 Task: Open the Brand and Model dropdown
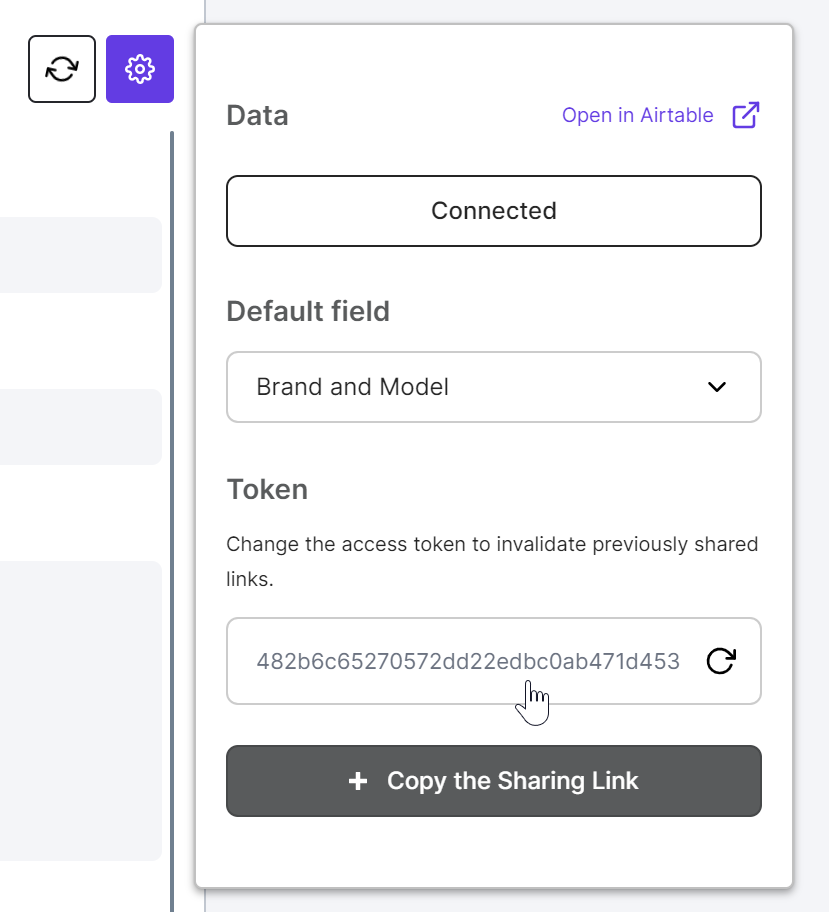tap(494, 387)
